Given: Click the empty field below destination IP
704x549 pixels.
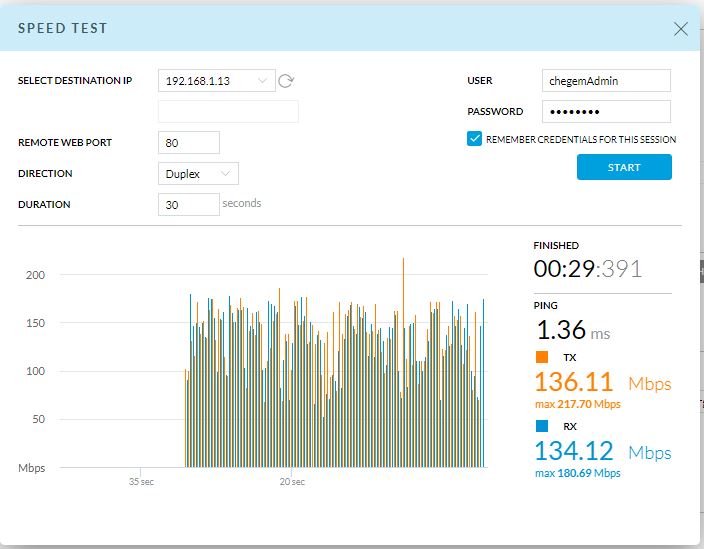Looking at the screenshot, I should point(228,111).
